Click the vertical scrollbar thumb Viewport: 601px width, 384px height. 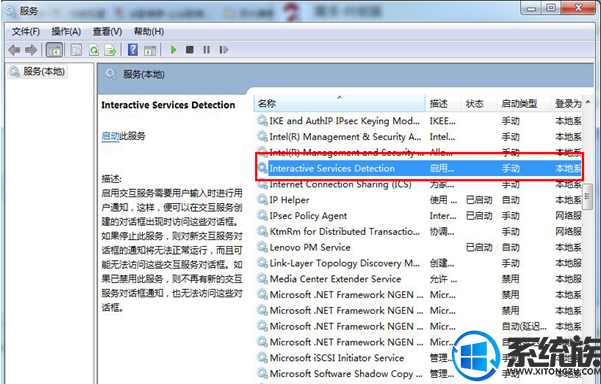[588, 197]
